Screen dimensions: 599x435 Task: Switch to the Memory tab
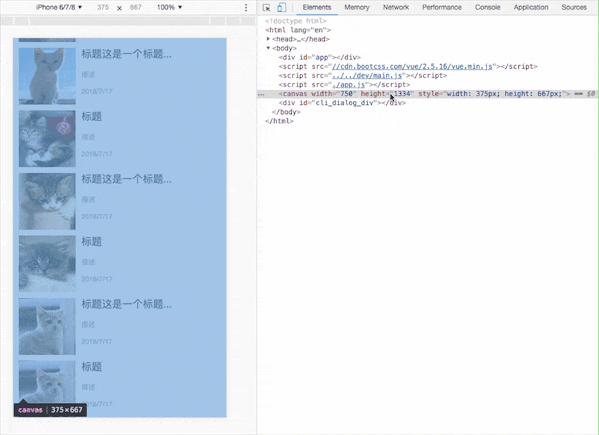coord(357,7)
